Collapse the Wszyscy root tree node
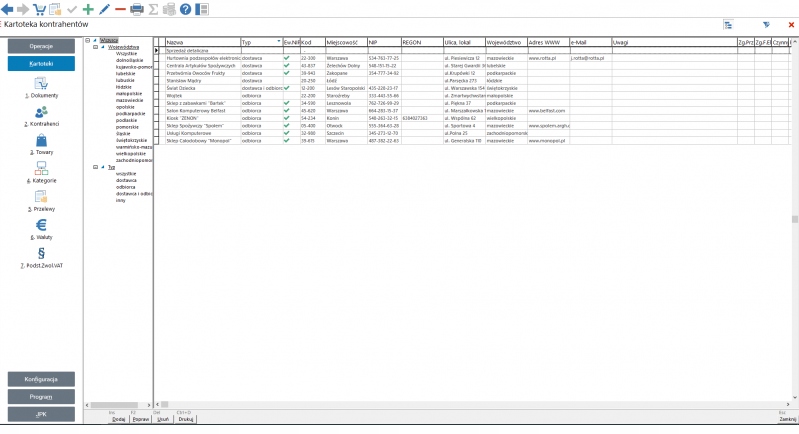The width and height of the screenshot is (799, 434). (x=88, y=40)
